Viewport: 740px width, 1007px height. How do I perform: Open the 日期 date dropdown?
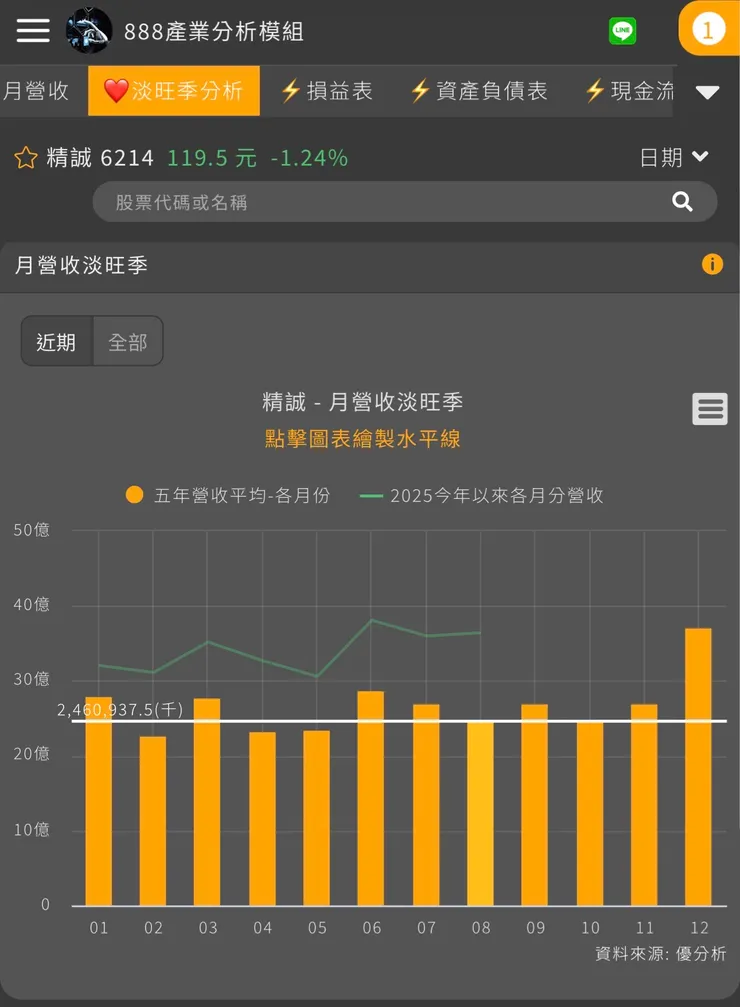pos(674,157)
